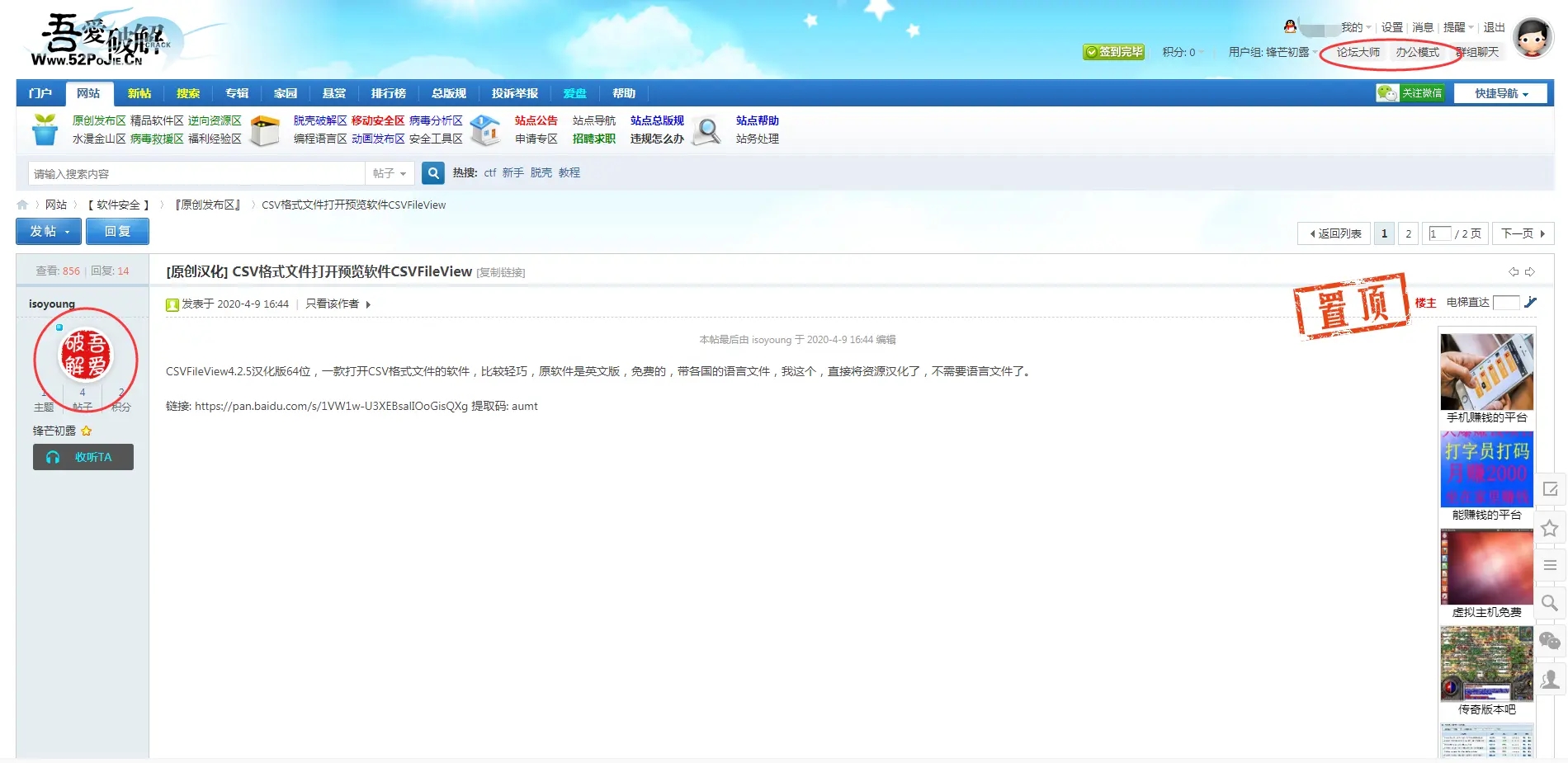Select the 门户 nav tab
The width and height of the screenshot is (1568, 763).
[x=40, y=93]
